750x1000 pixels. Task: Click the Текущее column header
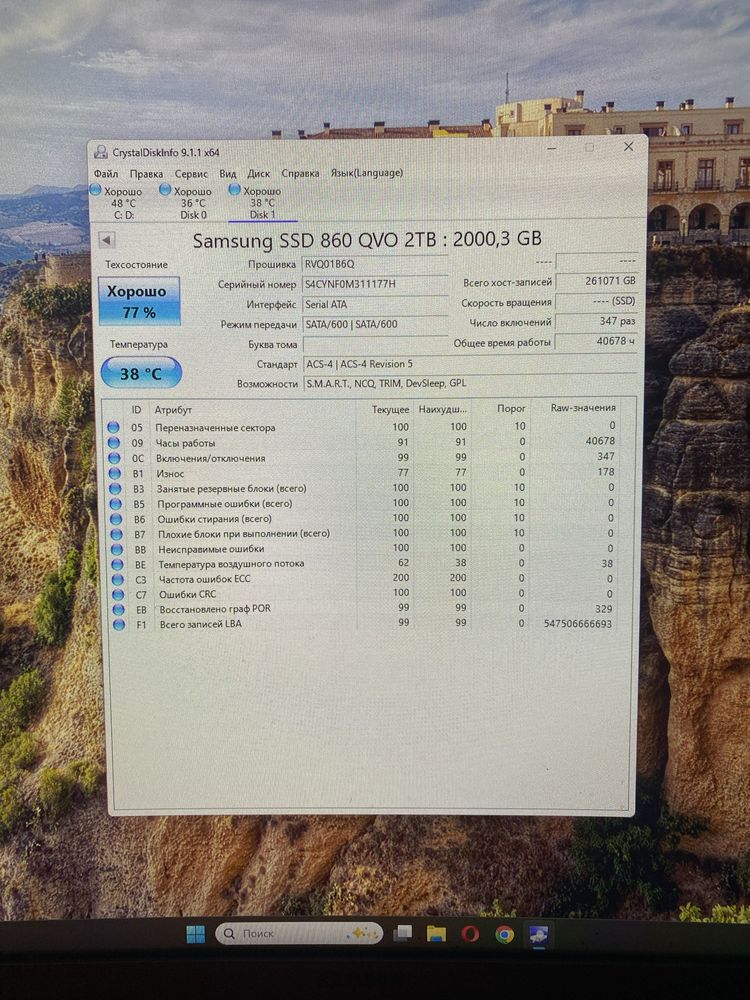390,409
